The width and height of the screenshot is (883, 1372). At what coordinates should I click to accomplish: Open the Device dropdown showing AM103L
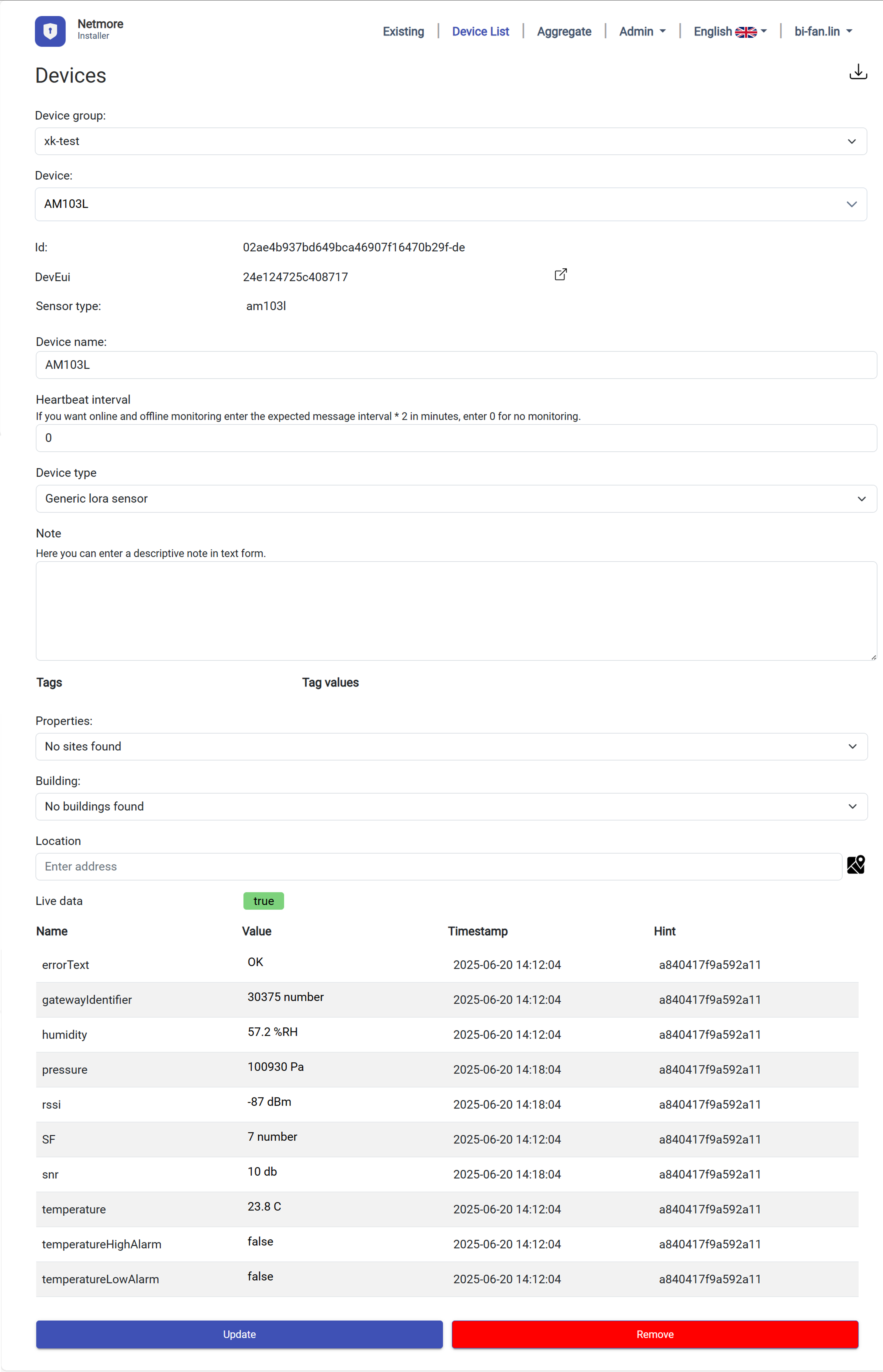pyautogui.click(x=451, y=204)
